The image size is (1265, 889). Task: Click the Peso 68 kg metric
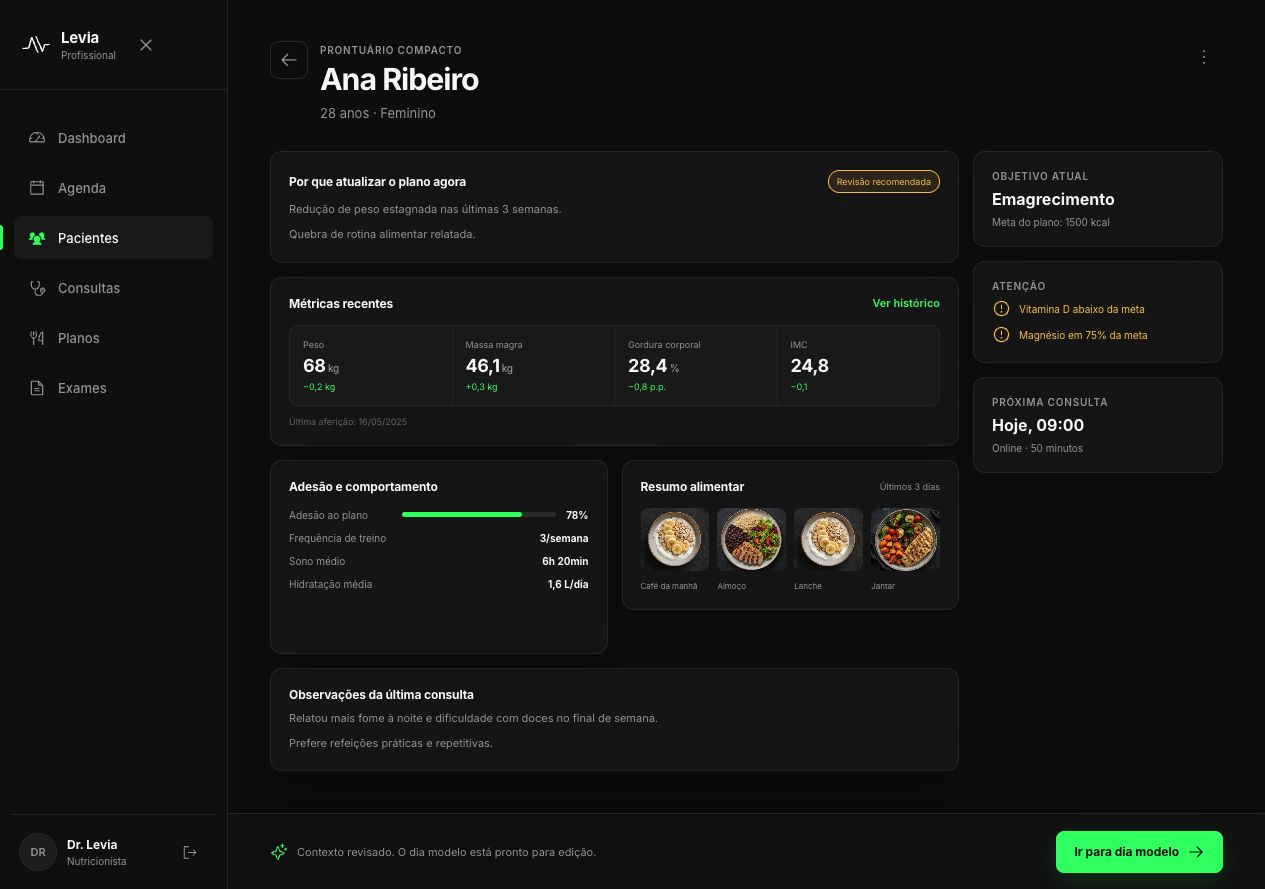(x=371, y=366)
